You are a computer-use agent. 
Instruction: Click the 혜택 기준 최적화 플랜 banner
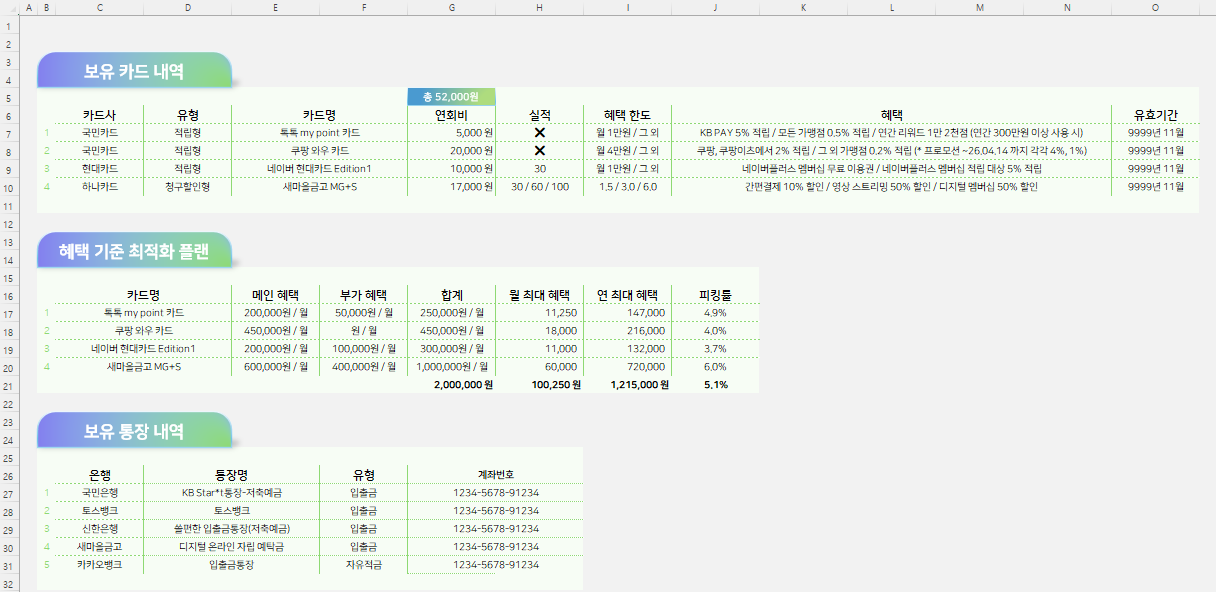(134, 251)
